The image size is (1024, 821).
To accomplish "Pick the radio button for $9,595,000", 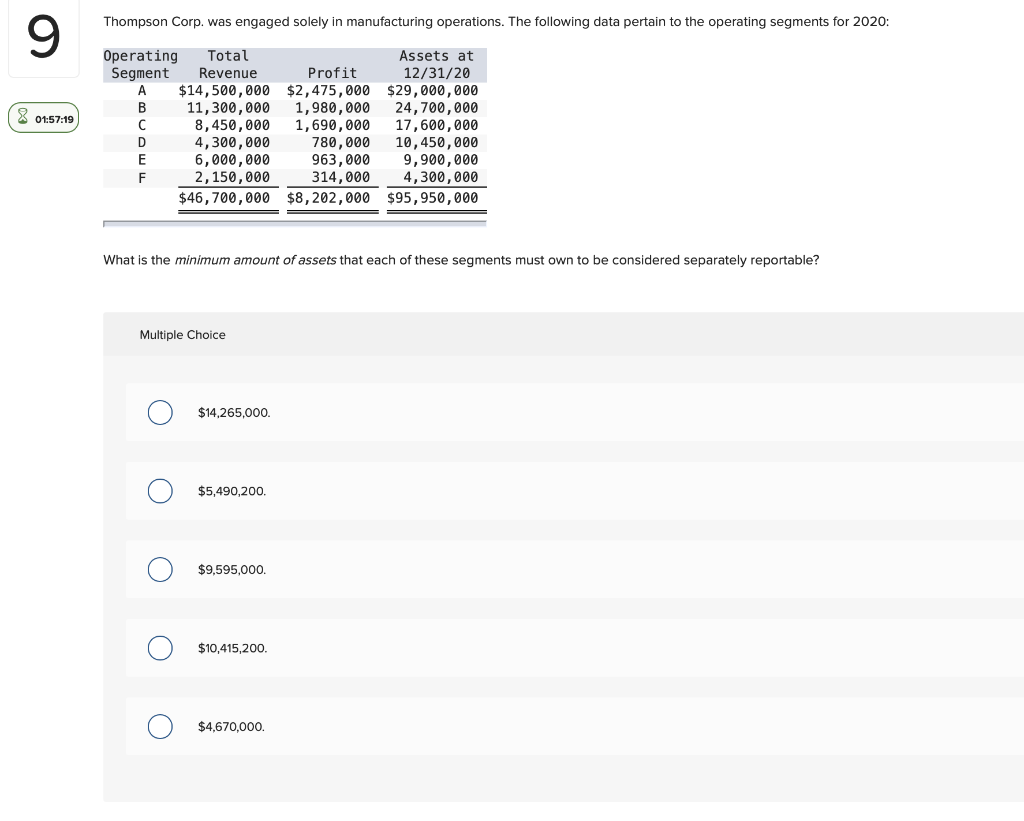I will coord(160,570).
